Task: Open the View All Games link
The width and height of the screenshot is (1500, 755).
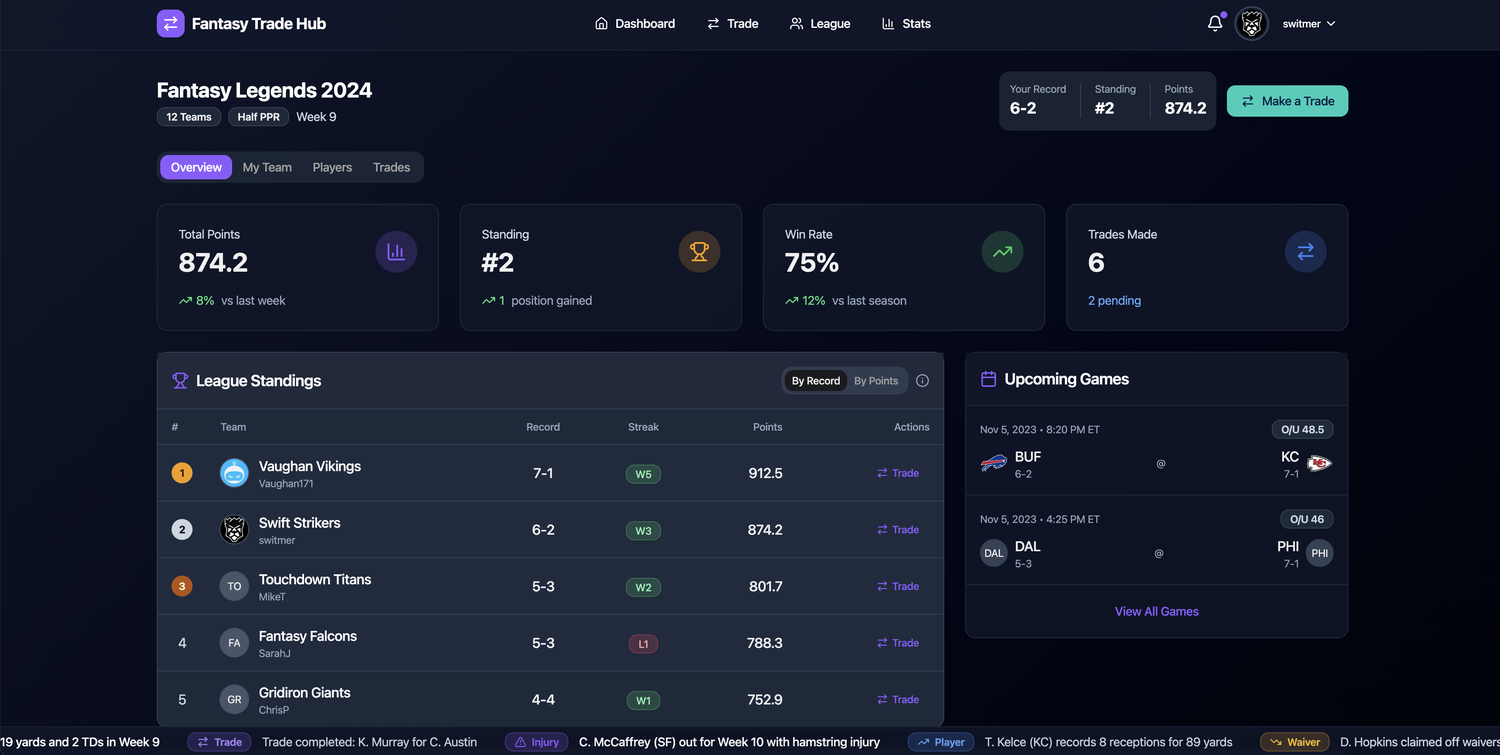Action: (1156, 611)
